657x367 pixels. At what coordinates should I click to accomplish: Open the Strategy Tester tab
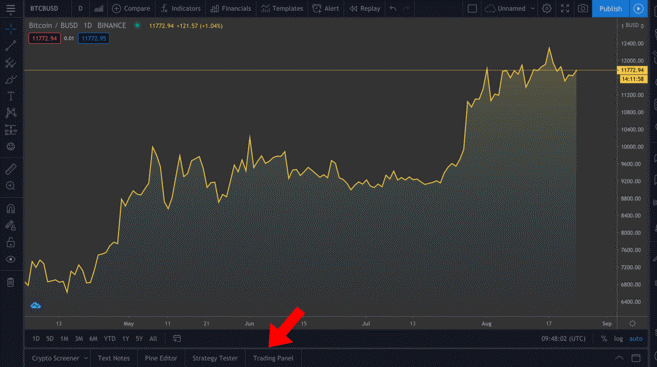215,358
